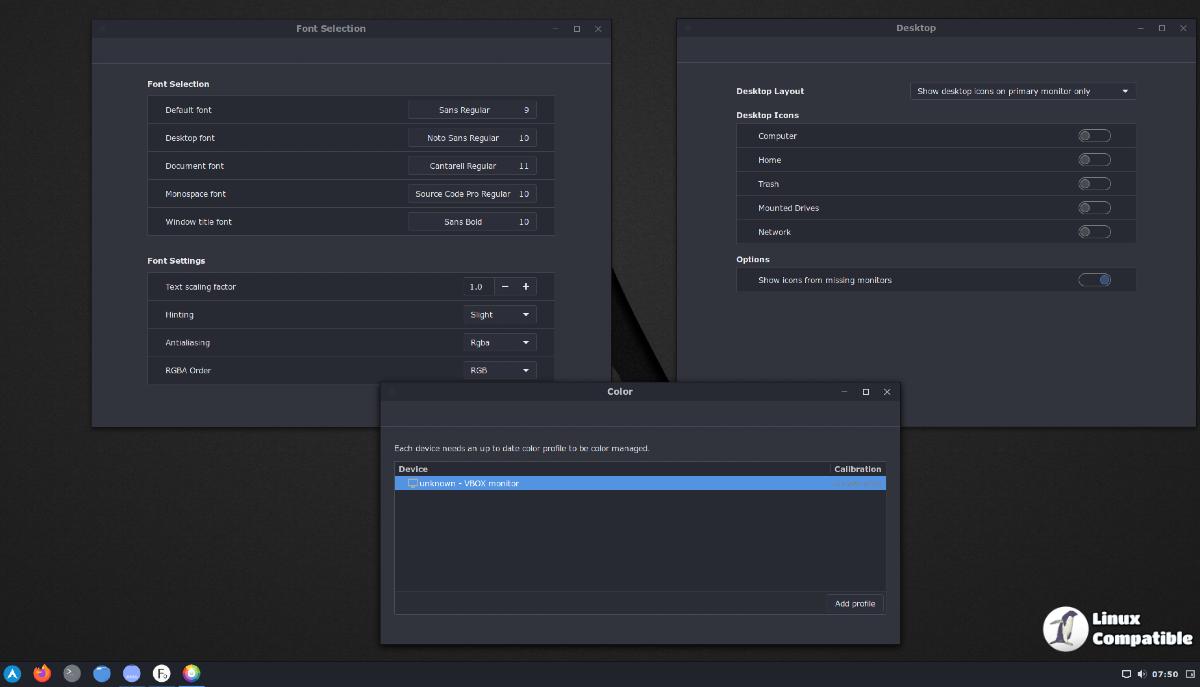This screenshot has height=687, width=1200.
Task: Click the Monospace font Source Code Pro button
Action: (x=472, y=194)
